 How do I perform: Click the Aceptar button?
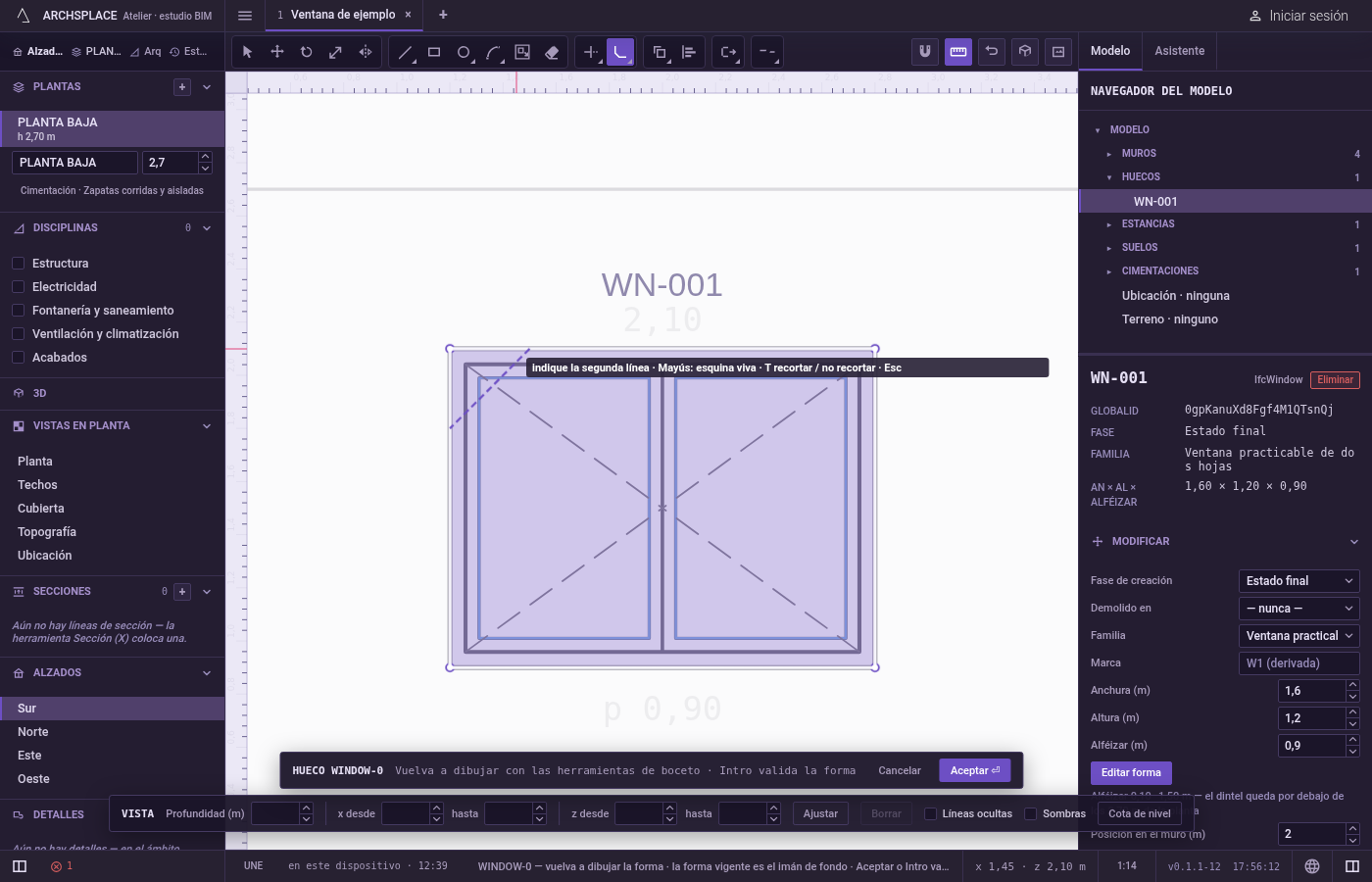tap(974, 770)
